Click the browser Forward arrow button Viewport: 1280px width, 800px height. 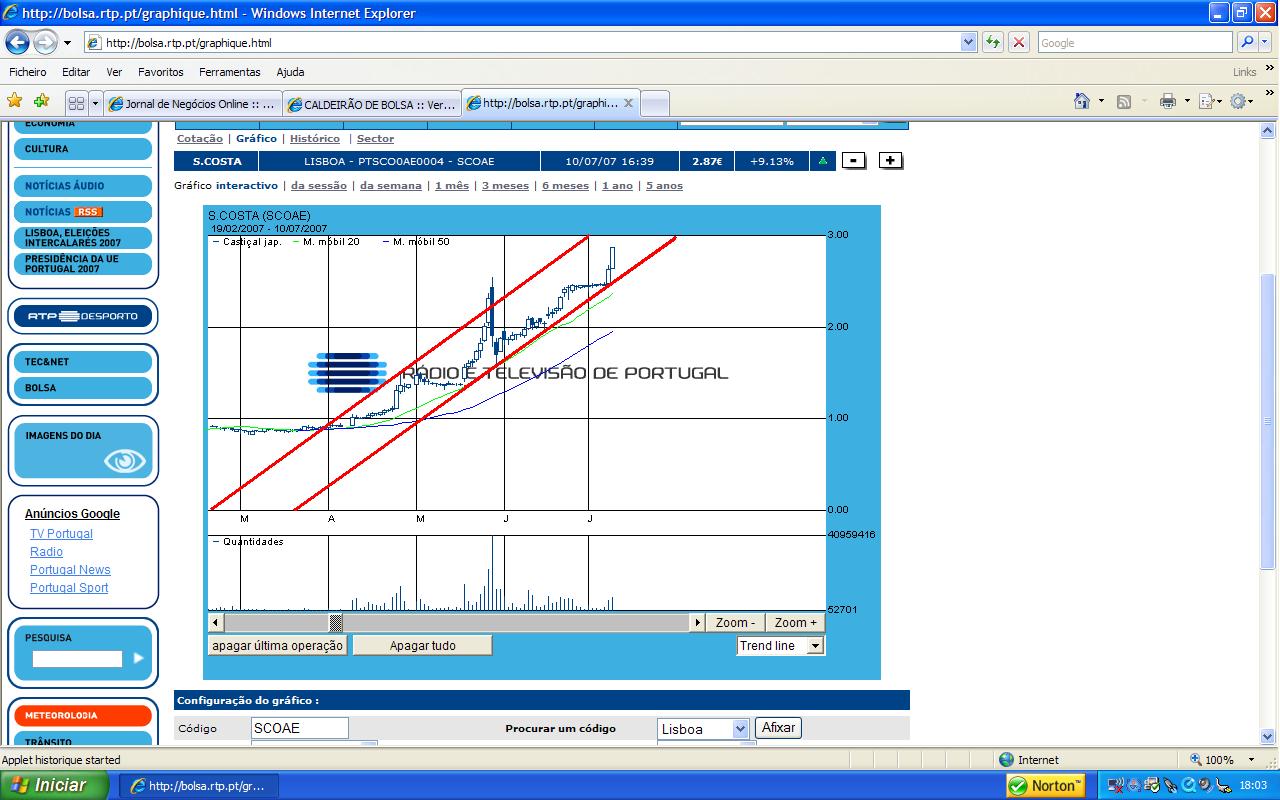(45, 43)
